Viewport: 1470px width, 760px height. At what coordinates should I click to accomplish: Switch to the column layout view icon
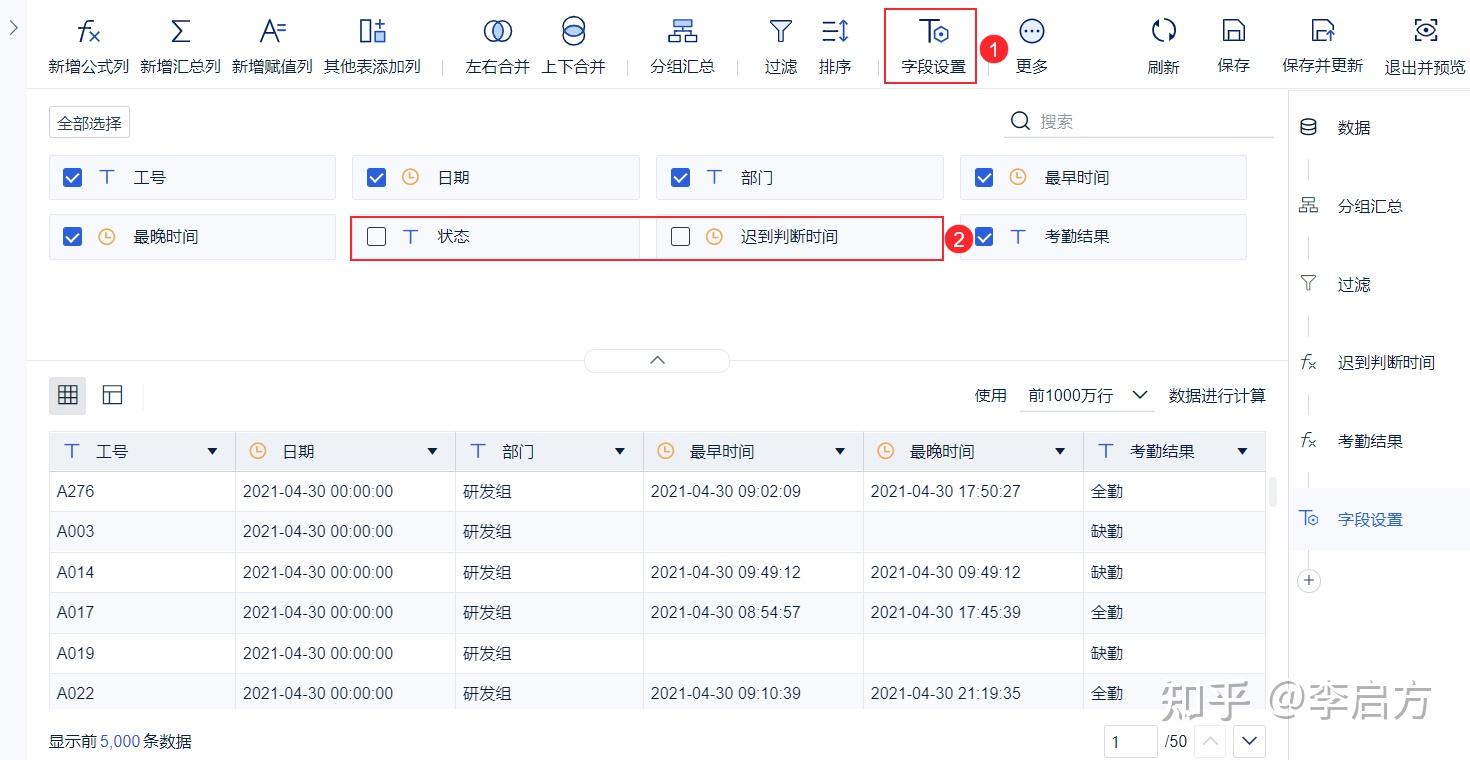point(112,395)
